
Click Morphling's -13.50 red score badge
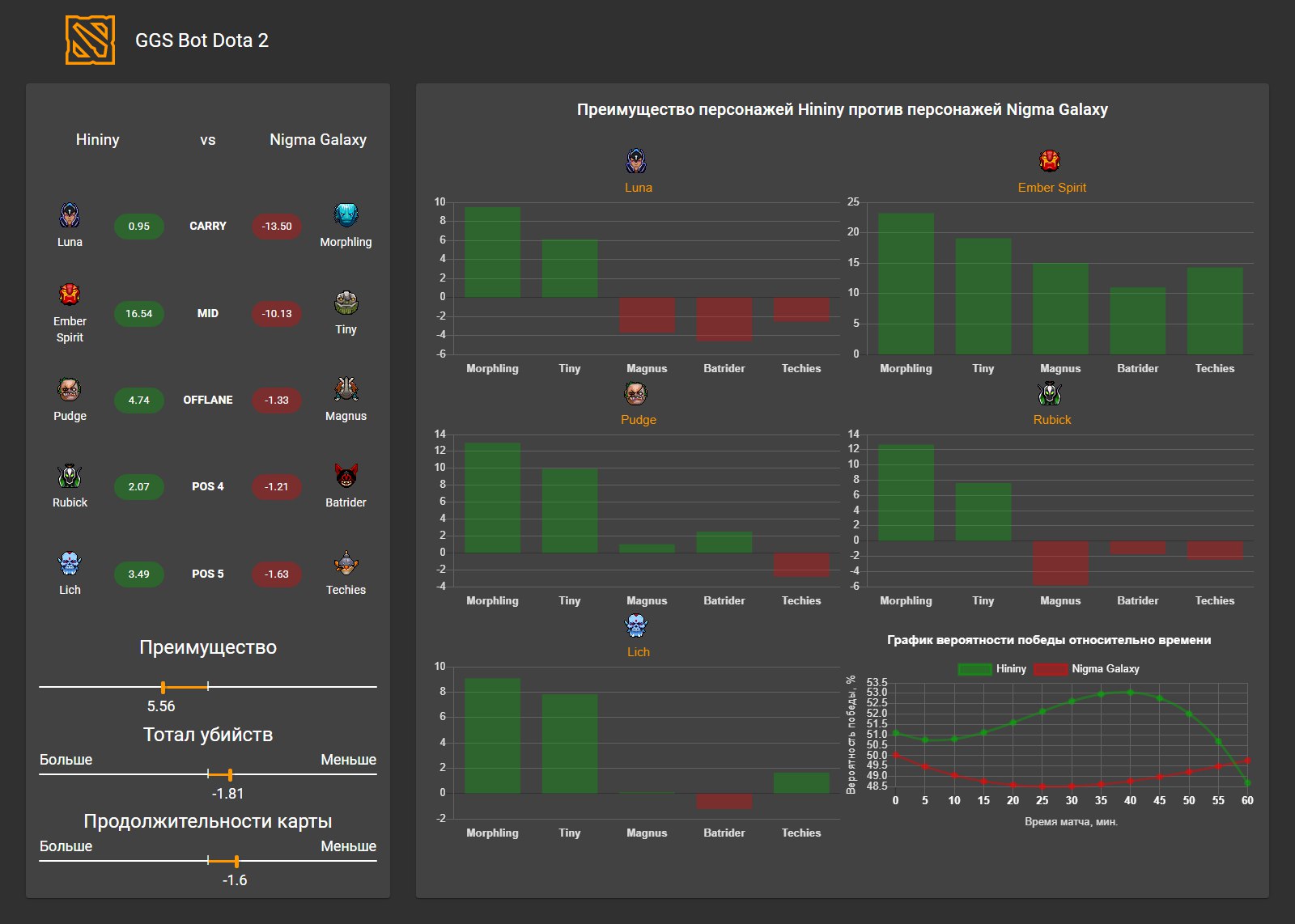click(277, 227)
